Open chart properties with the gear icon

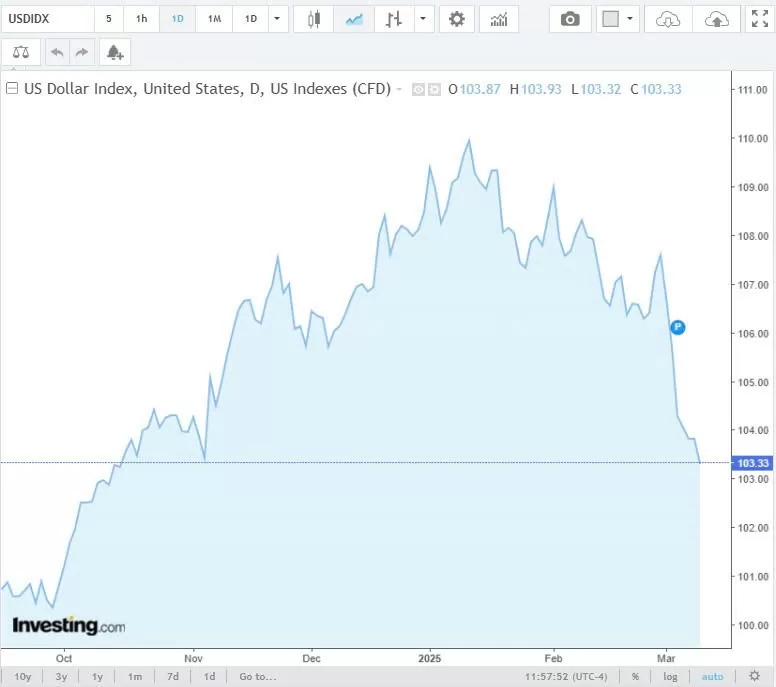[457, 19]
